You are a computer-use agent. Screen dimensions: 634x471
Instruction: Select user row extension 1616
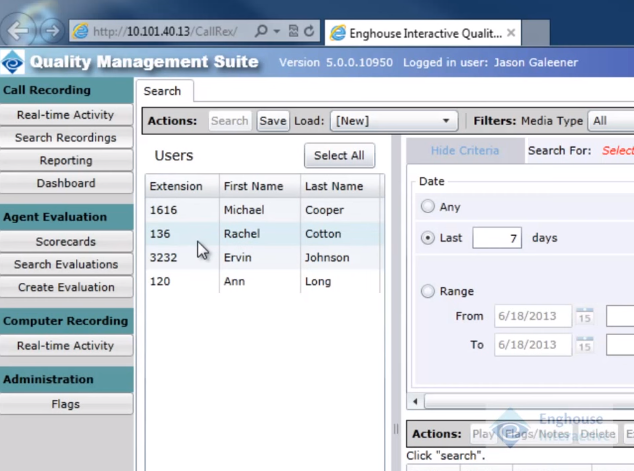click(x=262, y=210)
